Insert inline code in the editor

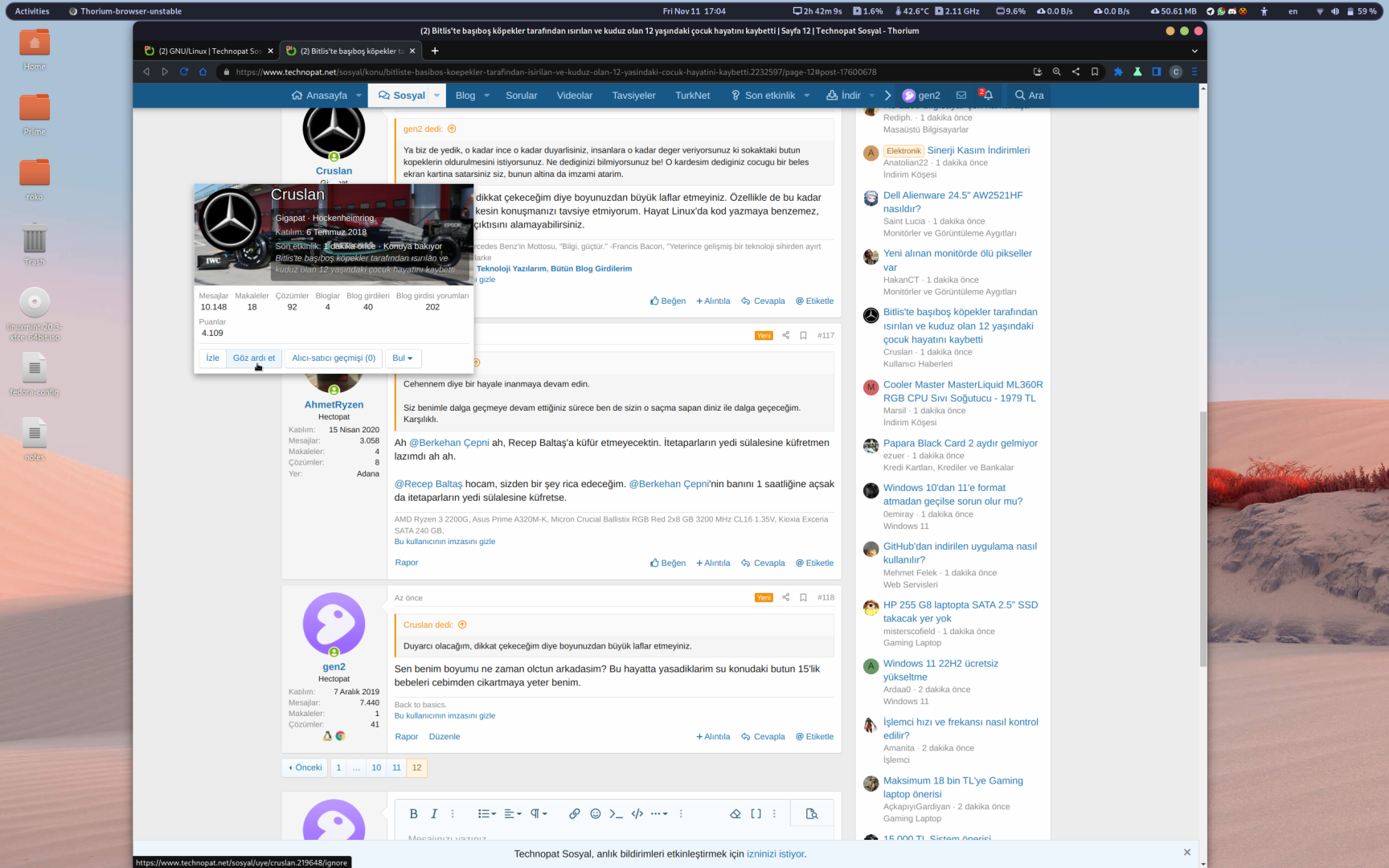616,813
